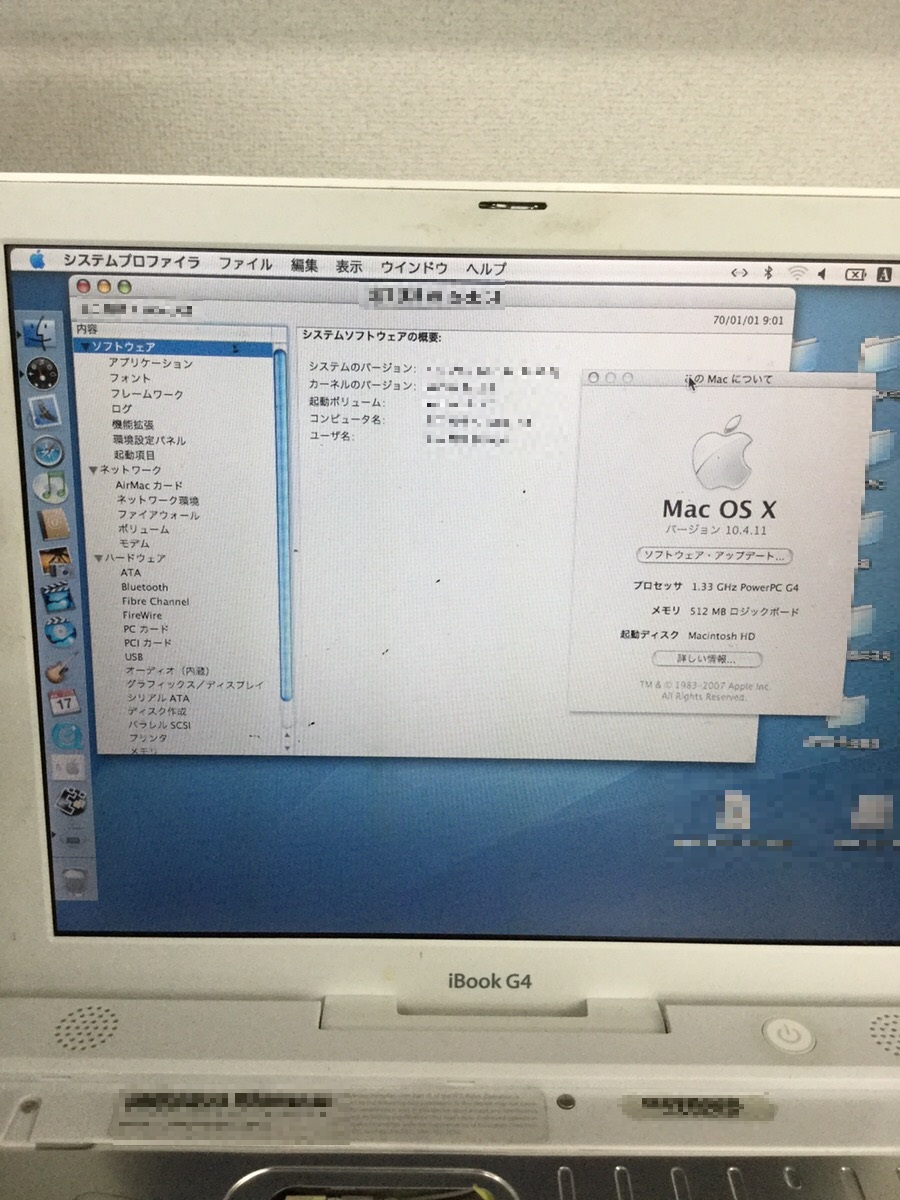Select 環境設定パネル in the contents list
Image resolution: width=900 pixels, height=1200 pixels.
(149, 440)
